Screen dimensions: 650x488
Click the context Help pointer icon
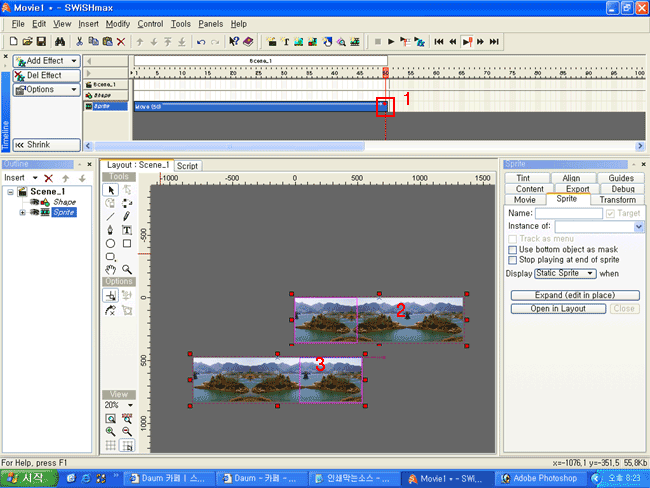tap(234, 41)
